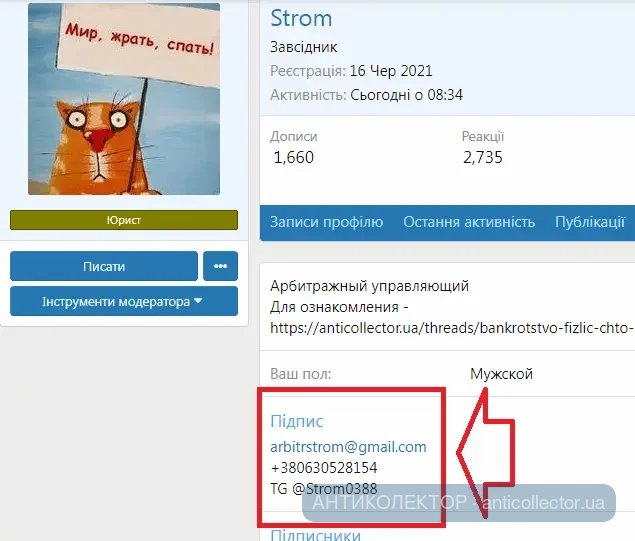Click the Писати button
This screenshot has height=541, width=635.
tap(104, 266)
